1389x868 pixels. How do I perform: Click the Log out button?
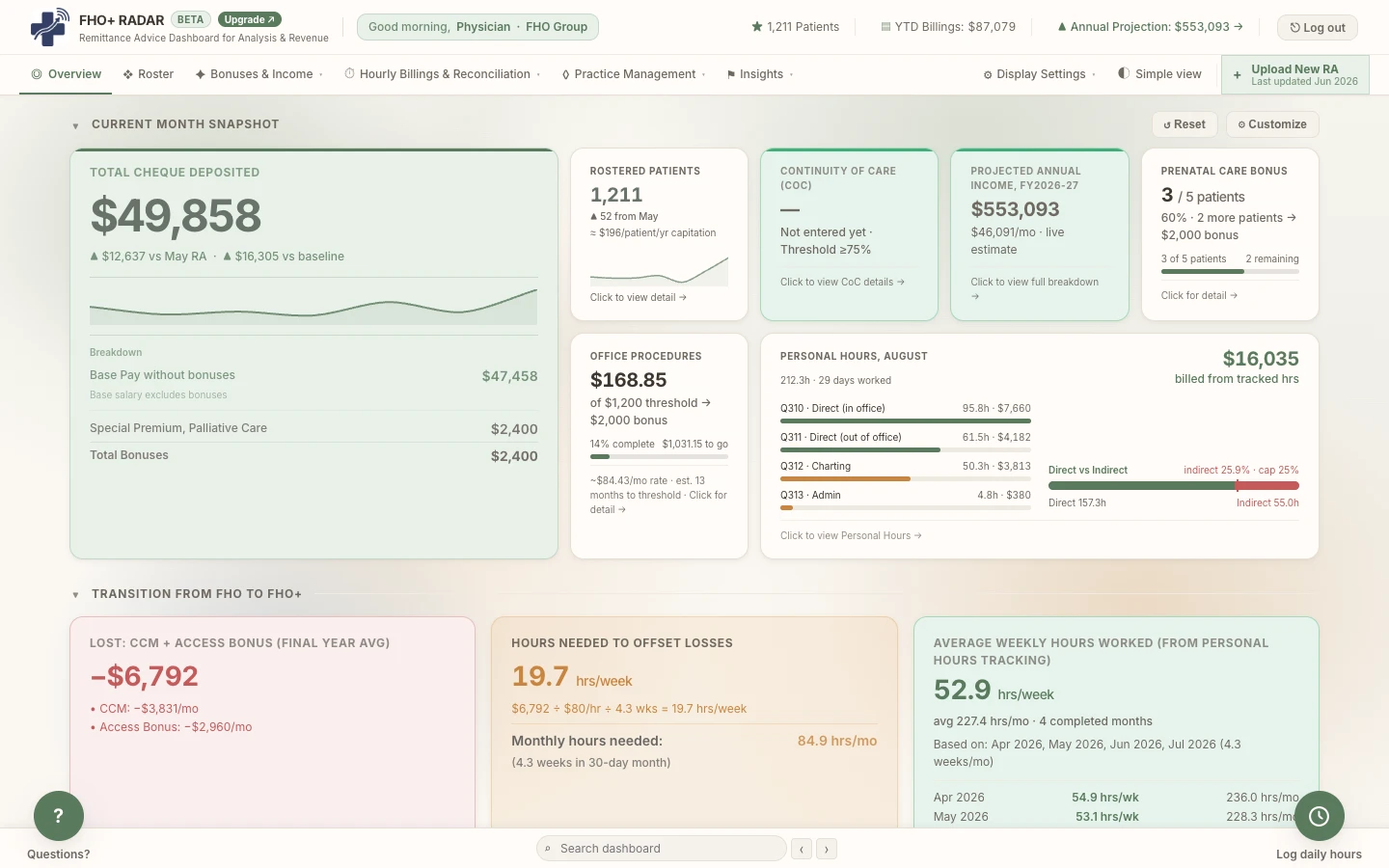(1318, 27)
